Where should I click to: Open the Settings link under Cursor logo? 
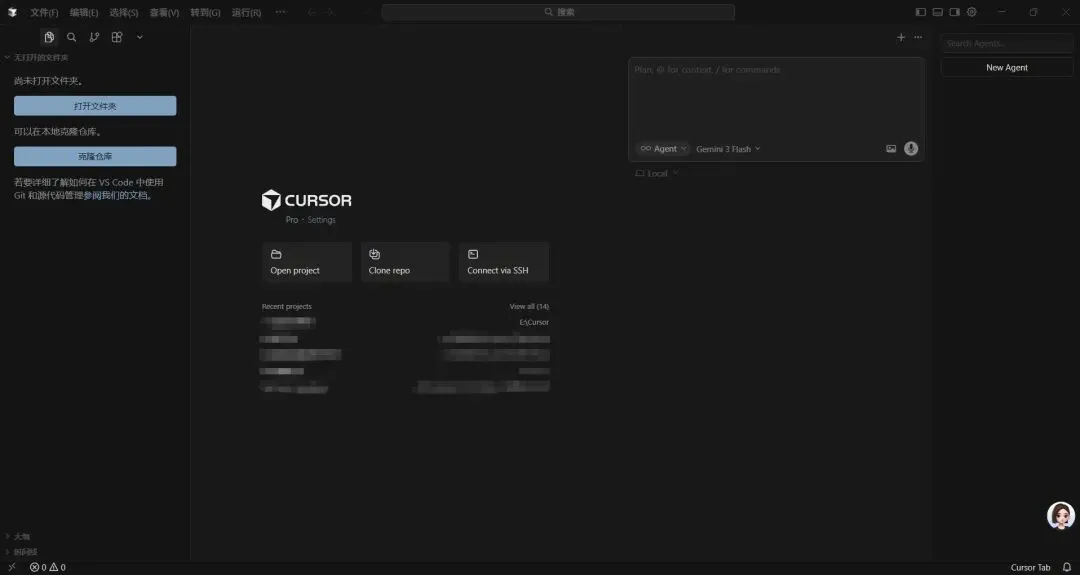[322, 220]
